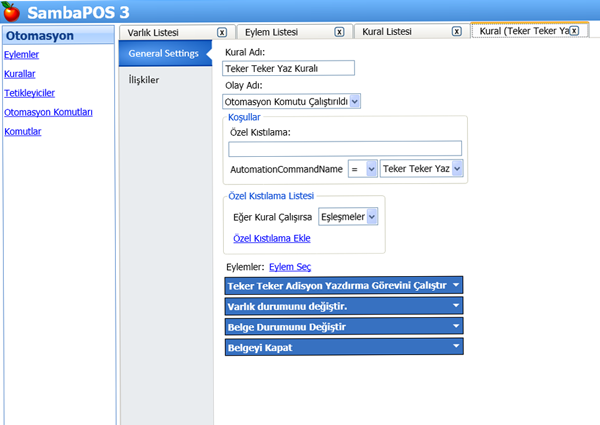Click the Kural Adı text field
Viewport: 600px width, 425px height.
pyautogui.click(x=290, y=69)
